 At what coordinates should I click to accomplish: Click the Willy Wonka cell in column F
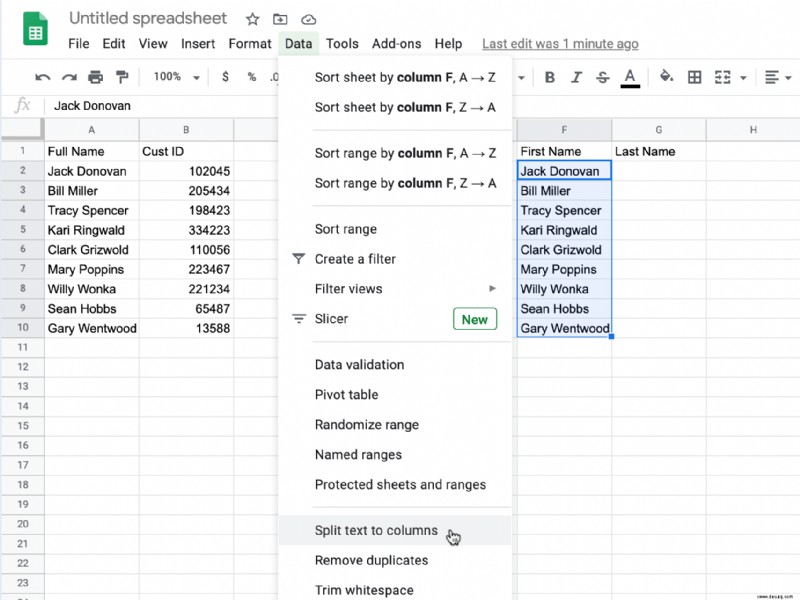(564, 289)
